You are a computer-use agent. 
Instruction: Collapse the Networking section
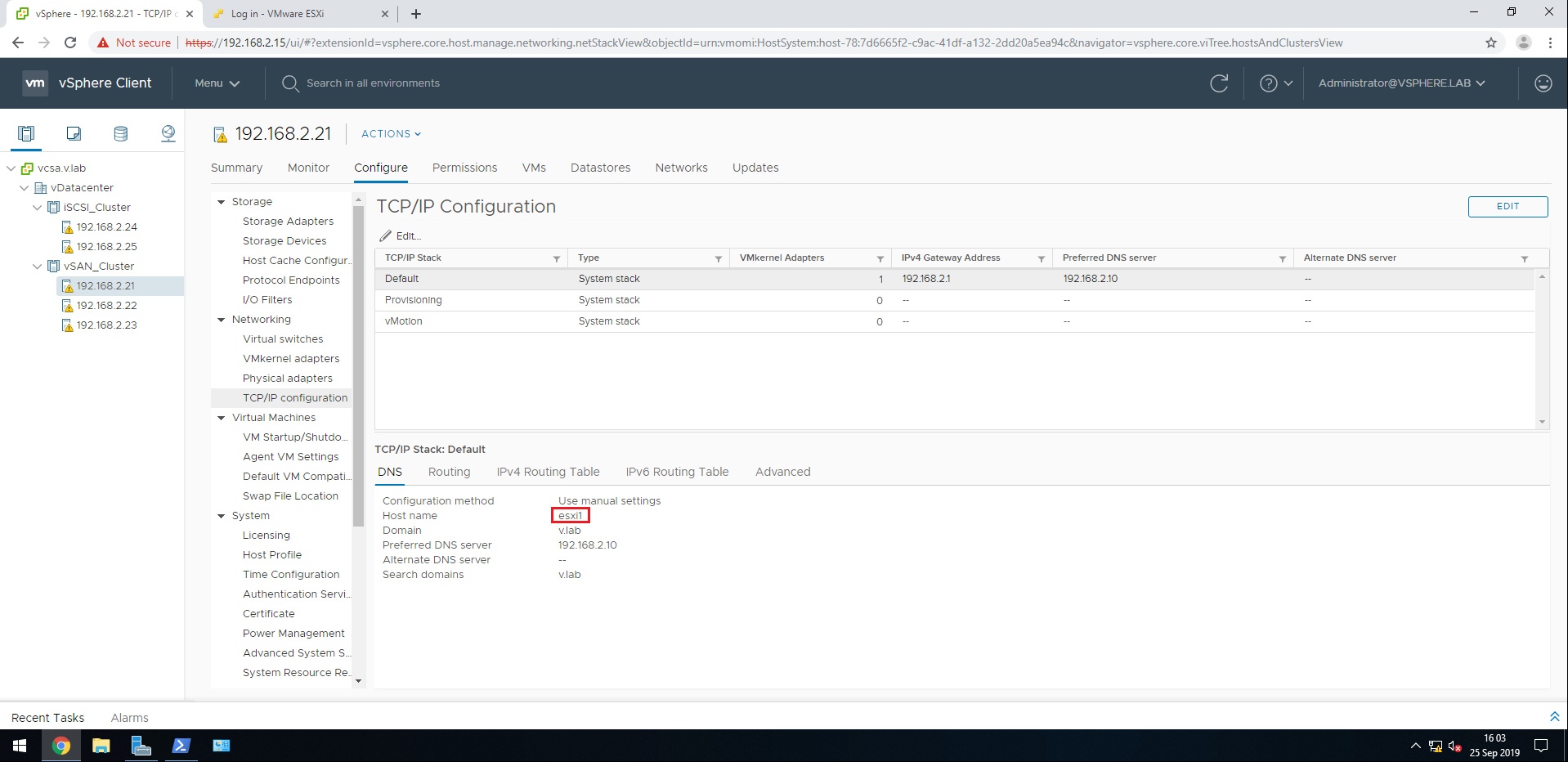(221, 319)
